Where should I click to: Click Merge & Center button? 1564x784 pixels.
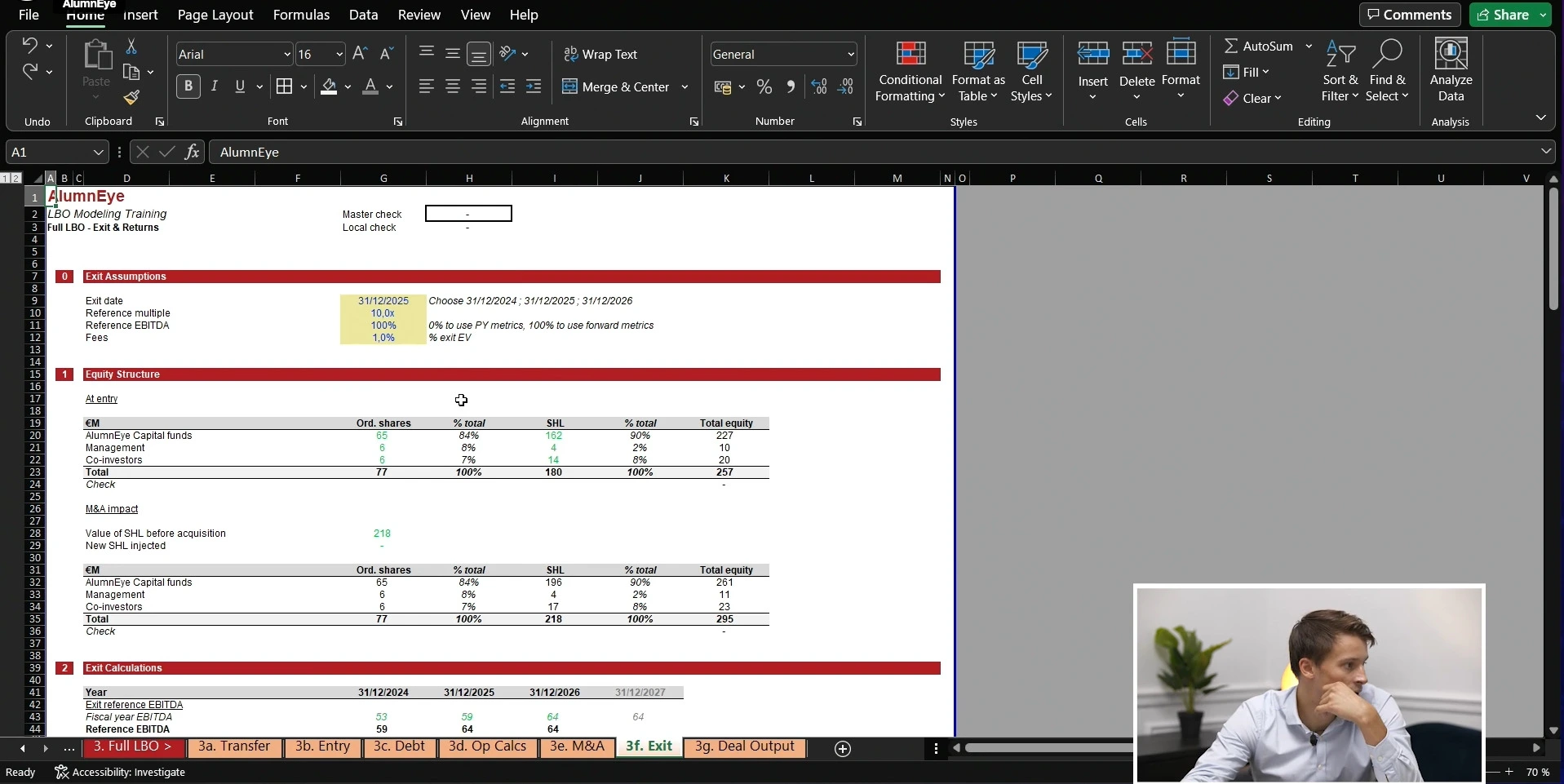616,86
